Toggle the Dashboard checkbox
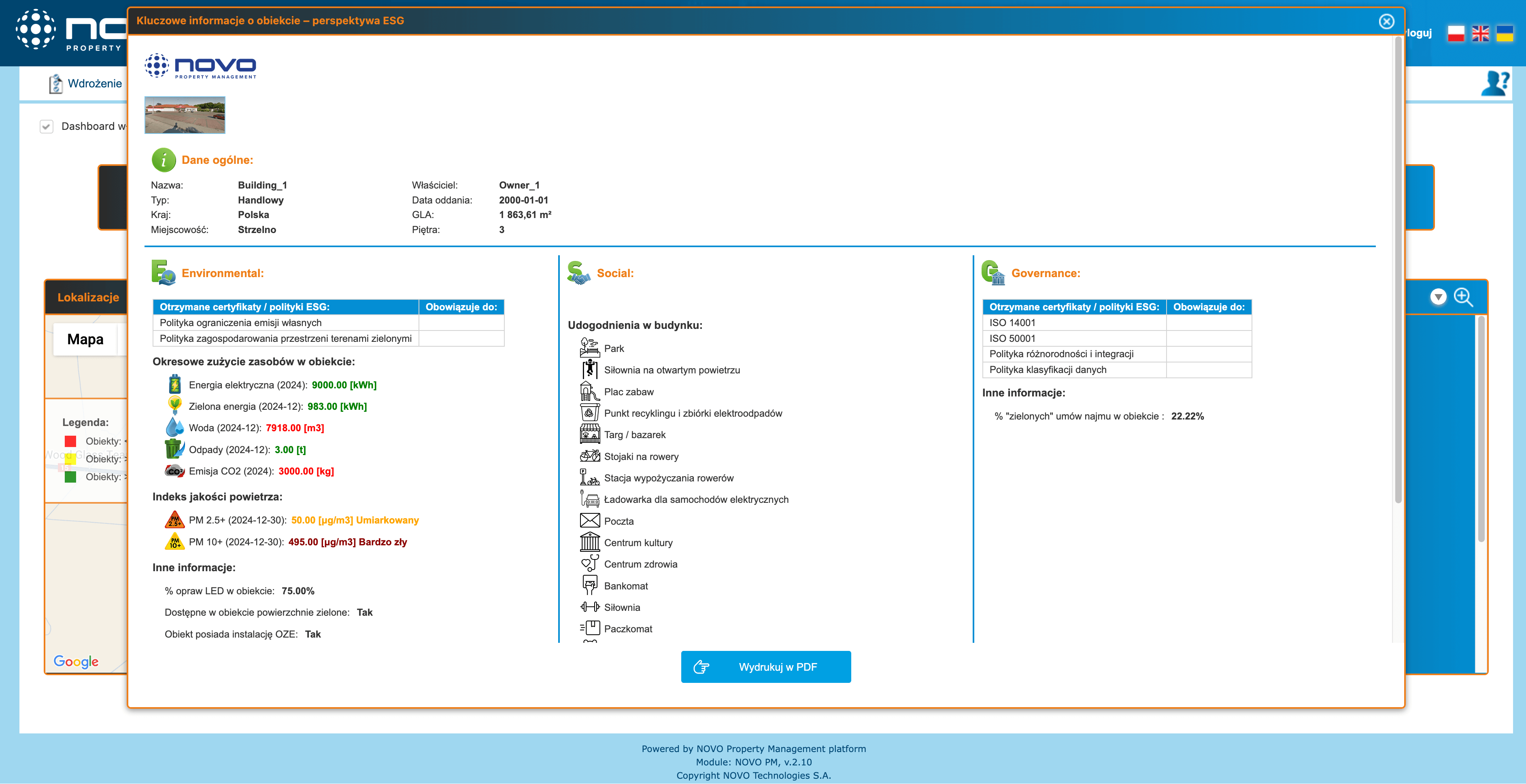1526x784 pixels. pyautogui.click(x=47, y=126)
